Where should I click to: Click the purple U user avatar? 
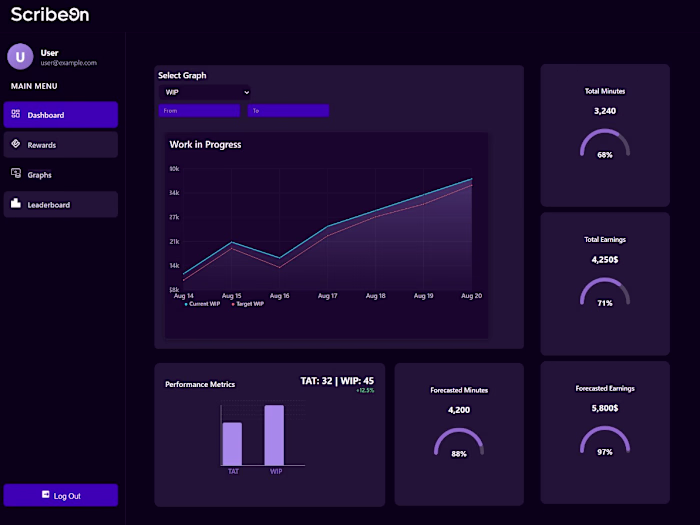20,57
